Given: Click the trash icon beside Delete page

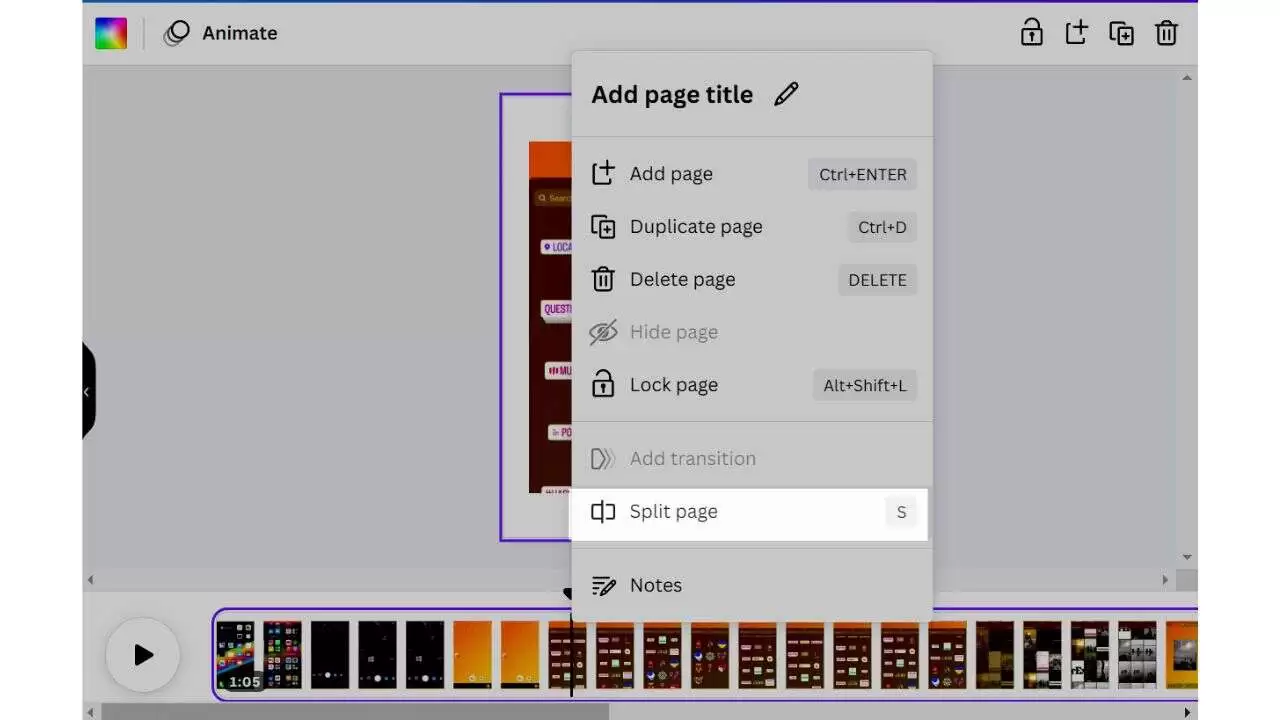Looking at the screenshot, I should click(603, 279).
